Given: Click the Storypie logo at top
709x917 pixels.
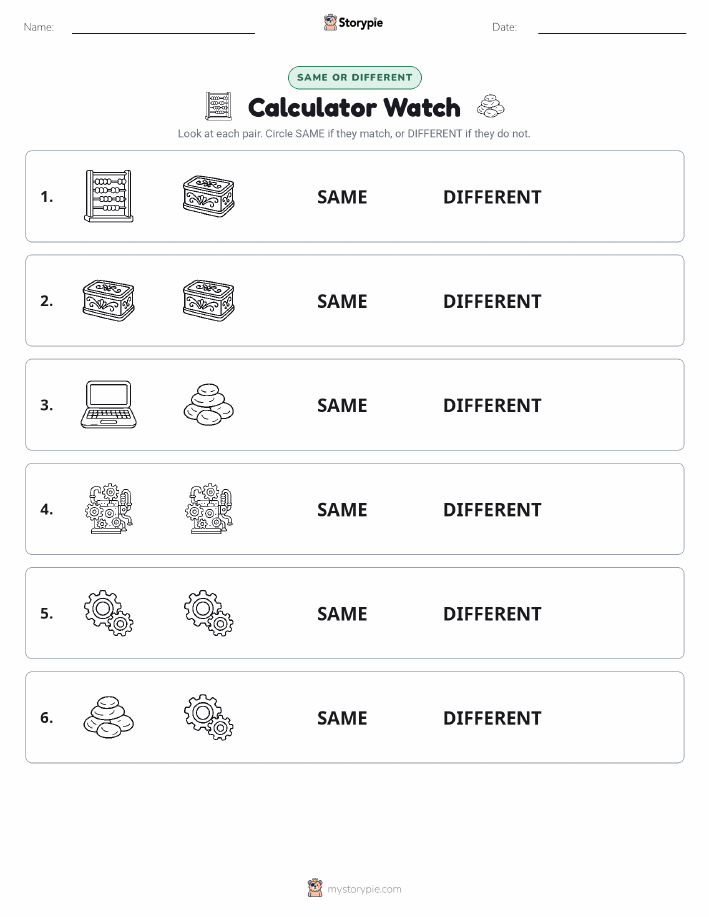Looking at the screenshot, I should pyautogui.click(x=353, y=23).
